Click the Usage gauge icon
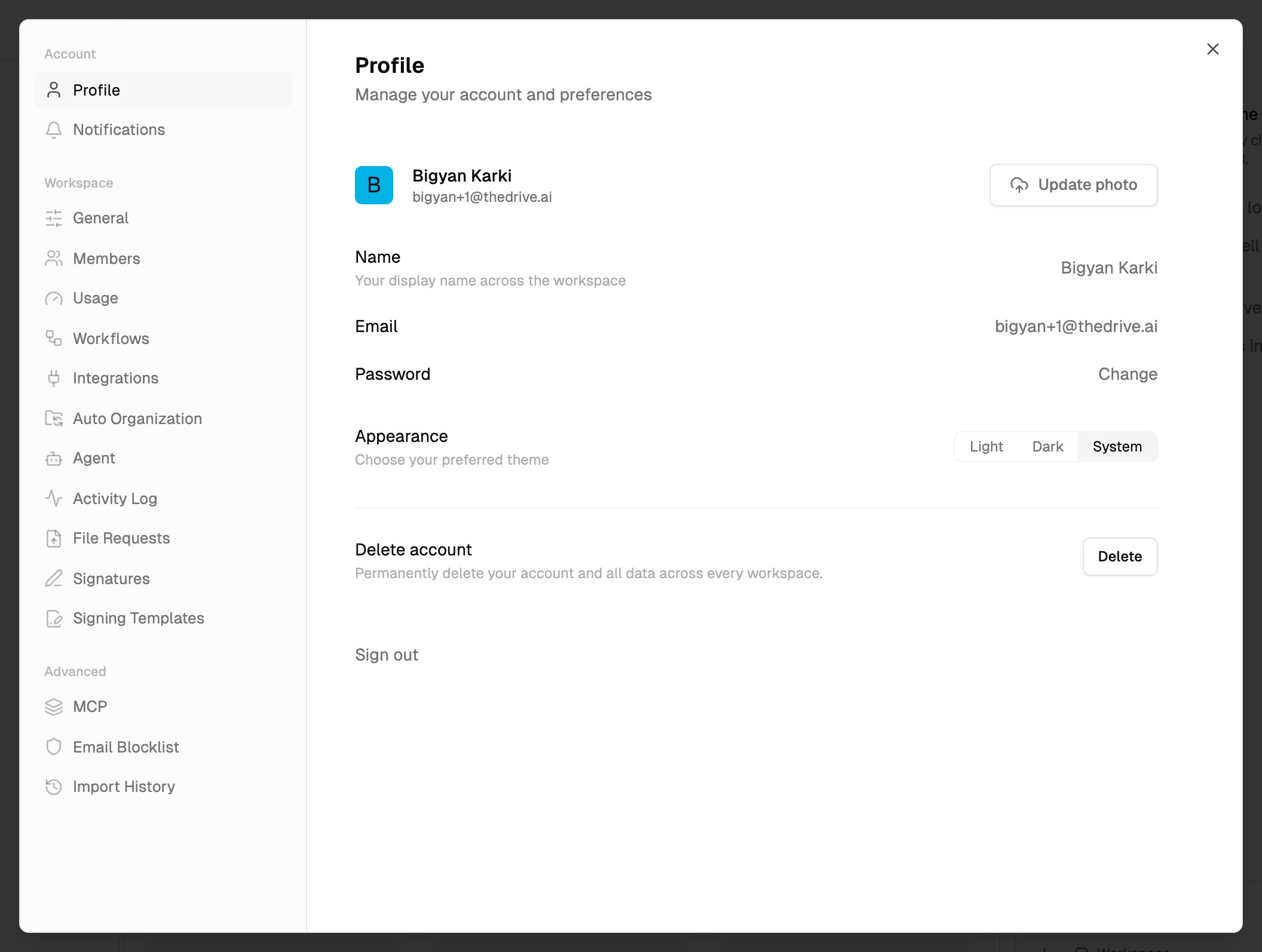1262x952 pixels. [x=54, y=298]
